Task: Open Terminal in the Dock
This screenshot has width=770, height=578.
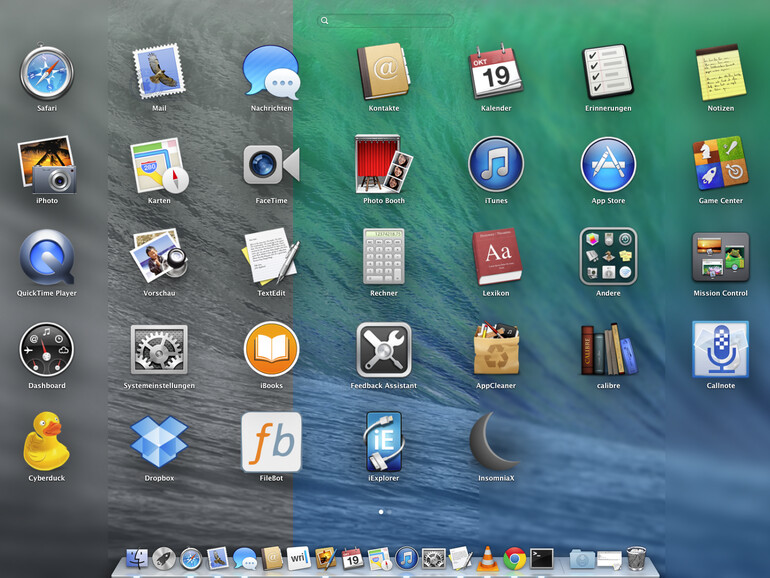Action: 542,559
